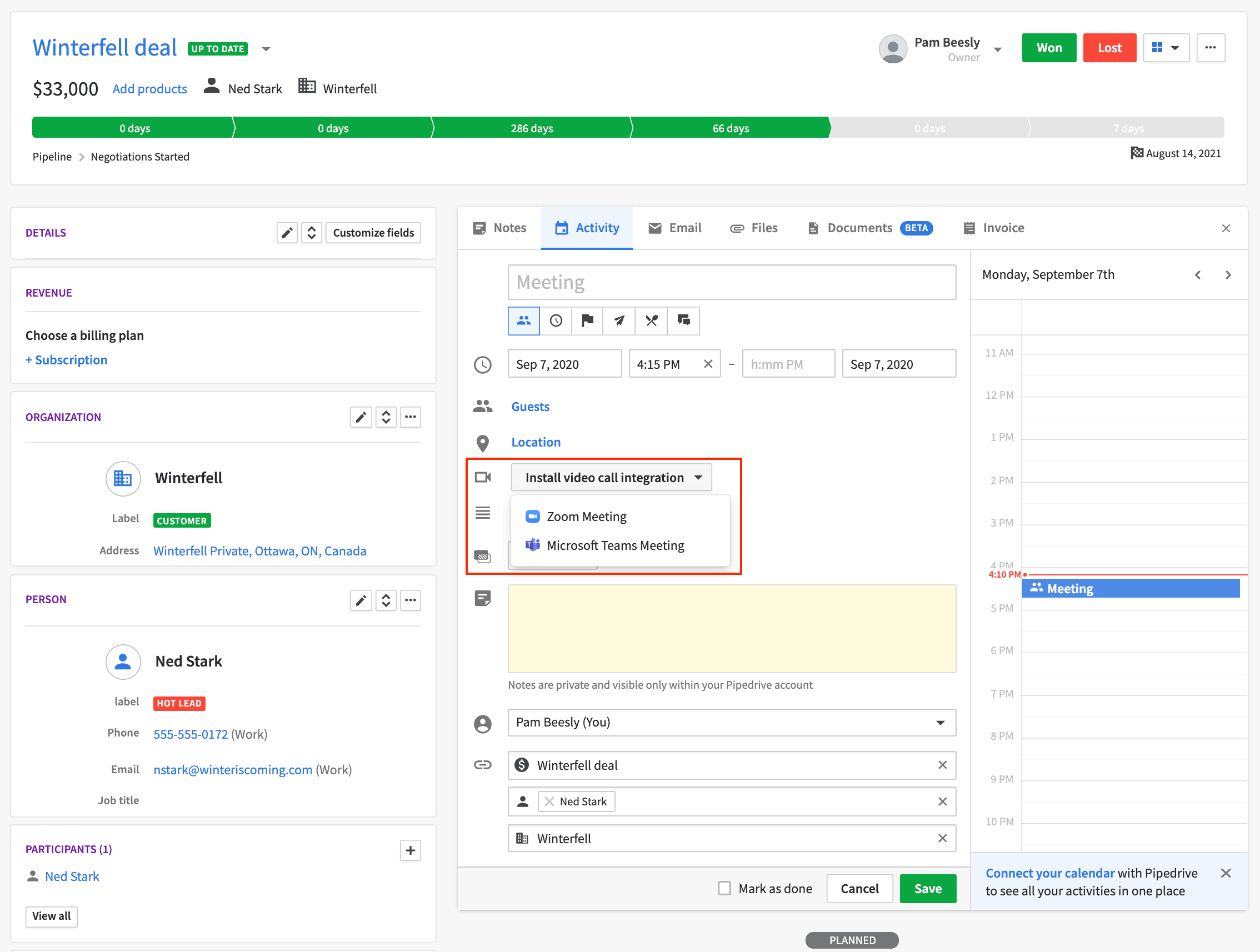Check the Mark as done checkbox
Image resolution: width=1260 pixels, height=952 pixels.
pos(724,888)
